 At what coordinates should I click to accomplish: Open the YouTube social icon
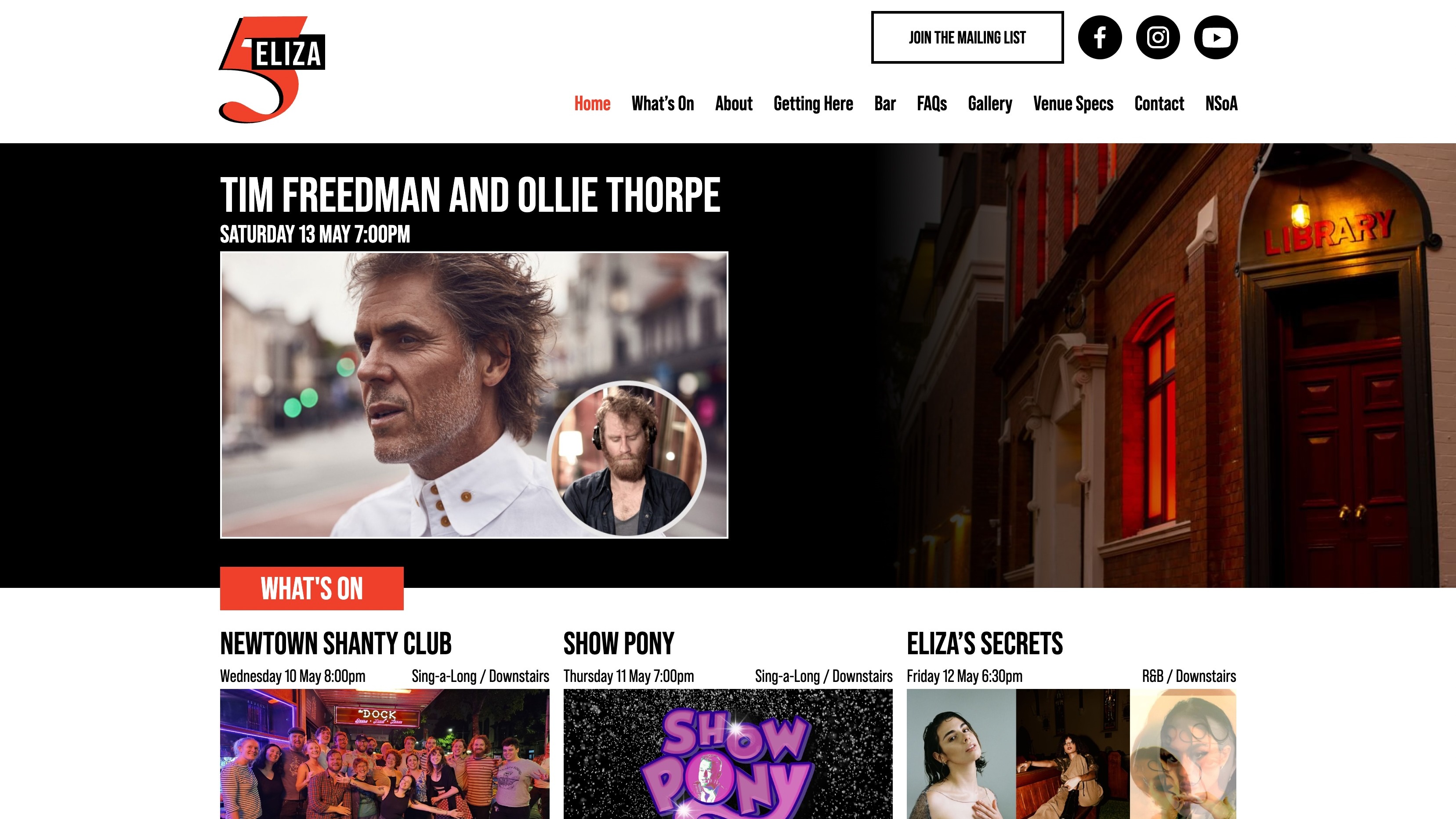tap(1216, 37)
